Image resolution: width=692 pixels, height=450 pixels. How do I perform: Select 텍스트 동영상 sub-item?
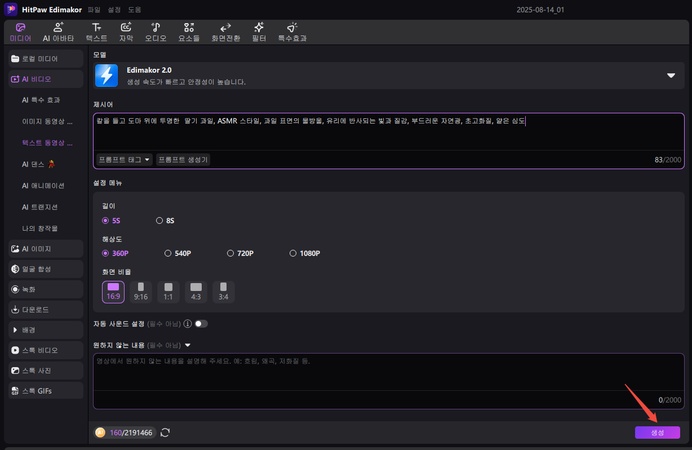[x=47, y=143]
